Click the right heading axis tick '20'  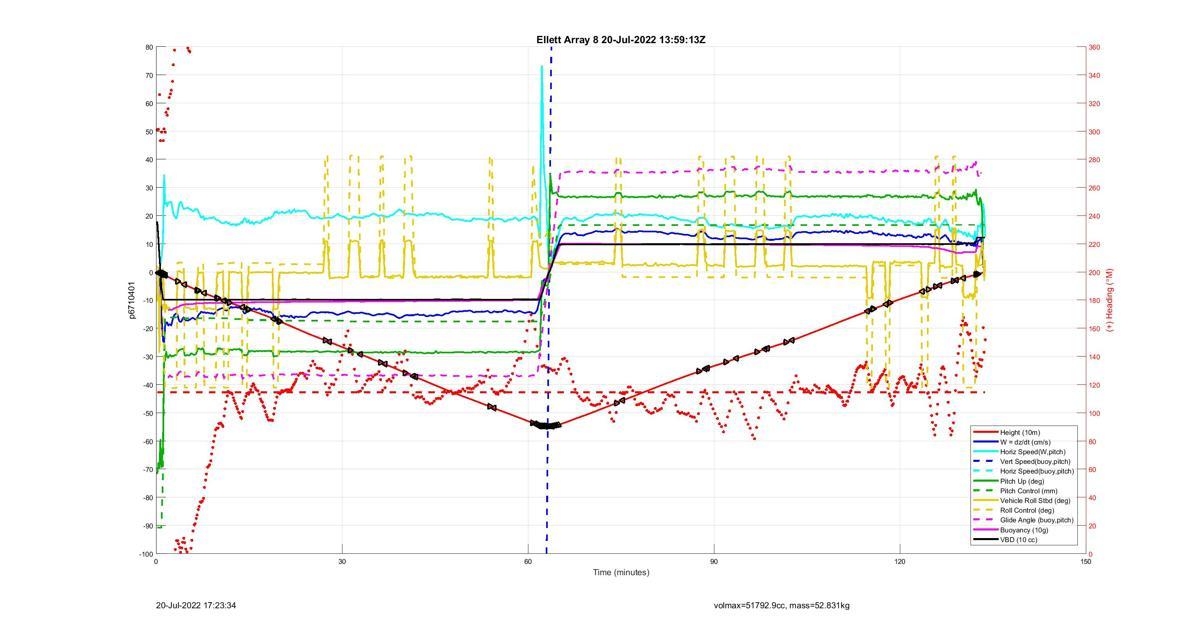coord(1093,526)
